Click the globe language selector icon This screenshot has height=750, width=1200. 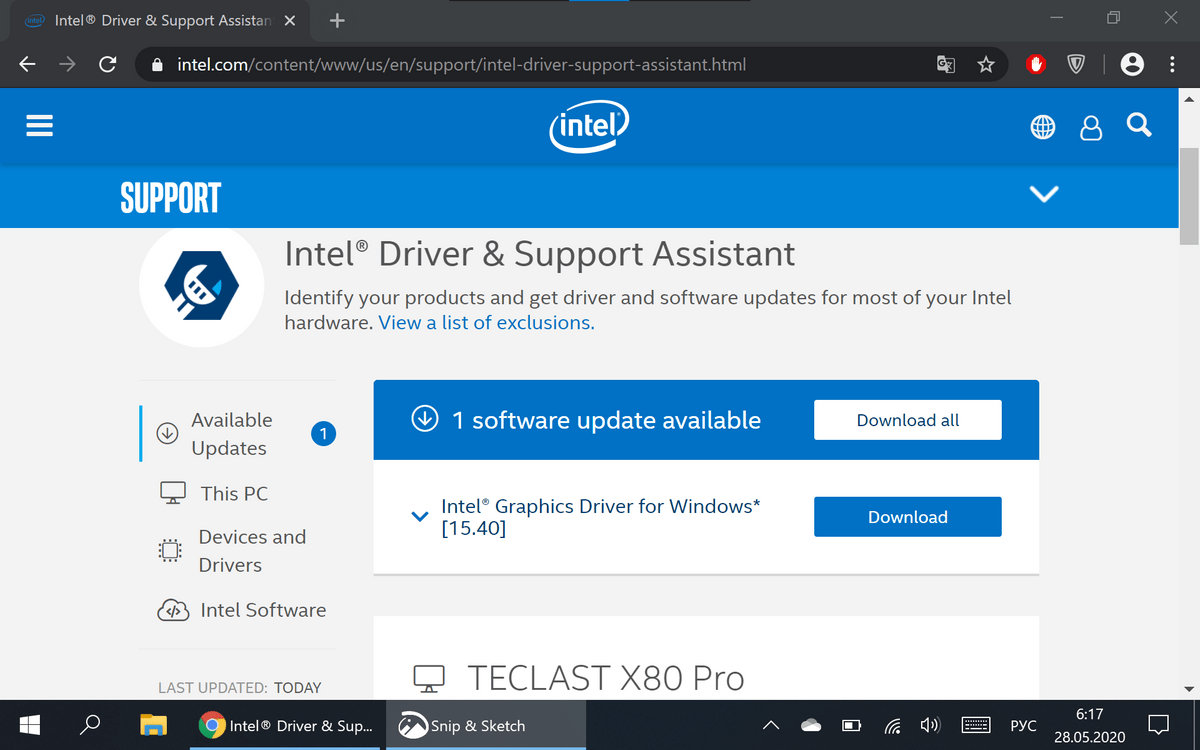coord(1043,127)
